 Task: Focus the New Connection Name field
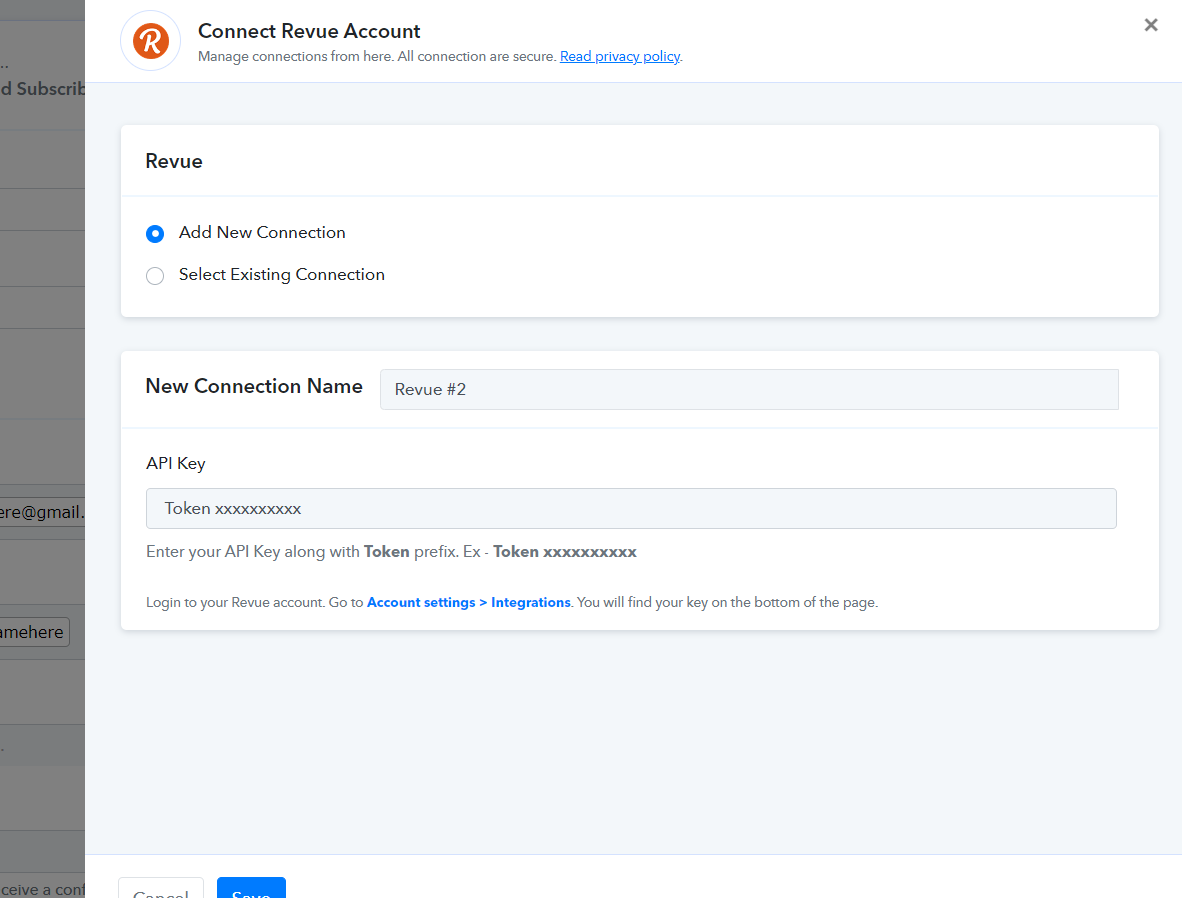[x=749, y=389]
